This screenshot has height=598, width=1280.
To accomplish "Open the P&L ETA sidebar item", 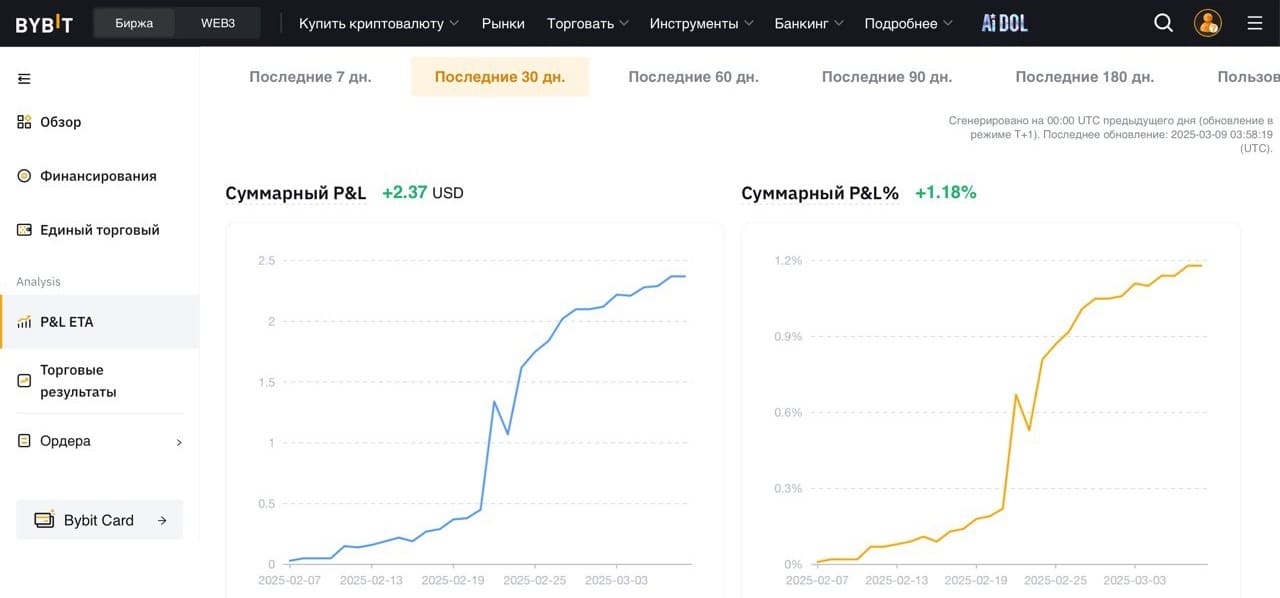I will (100, 322).
